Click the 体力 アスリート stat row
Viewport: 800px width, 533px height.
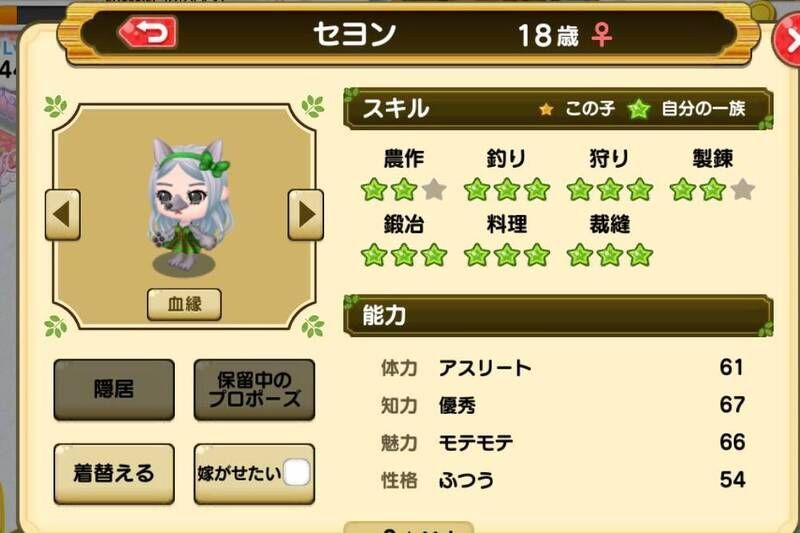(561, 368)
